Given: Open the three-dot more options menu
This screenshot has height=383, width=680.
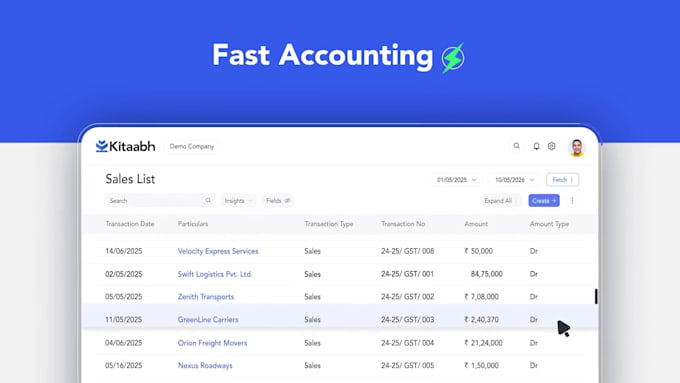Looking at the screenshot, I should [572, 200].
